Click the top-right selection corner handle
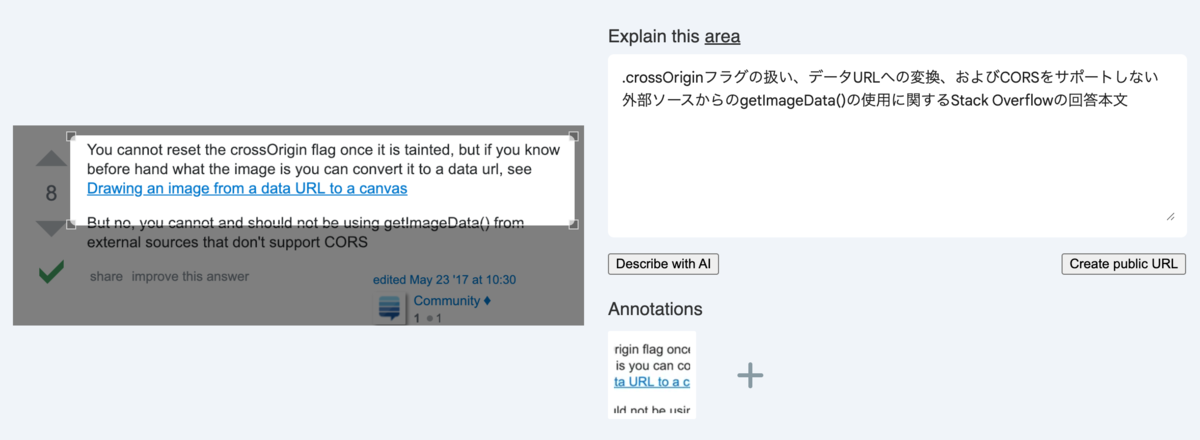 point(574,136)
